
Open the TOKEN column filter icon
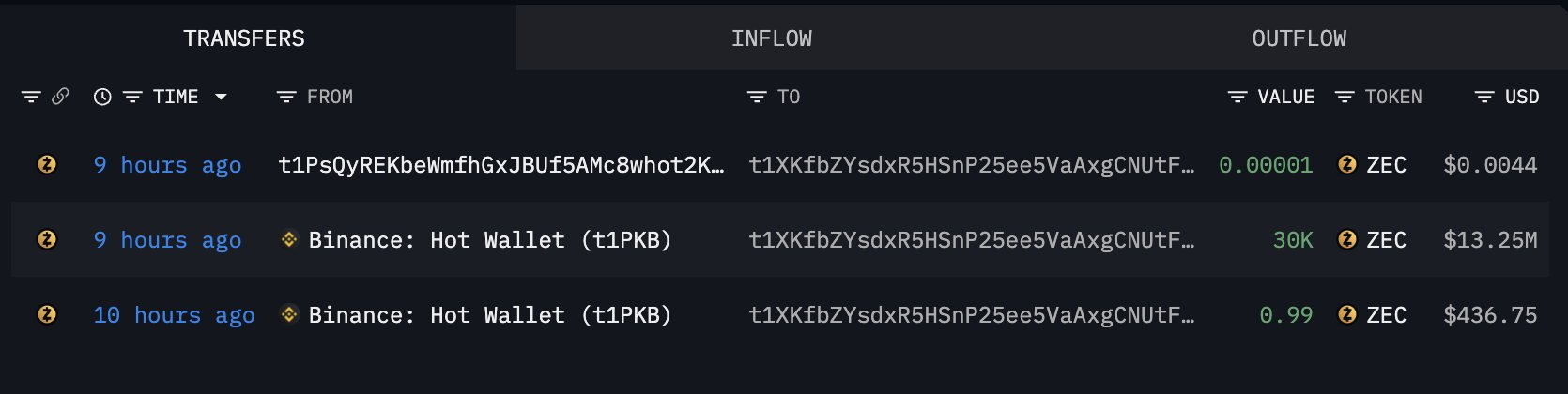1345,97
